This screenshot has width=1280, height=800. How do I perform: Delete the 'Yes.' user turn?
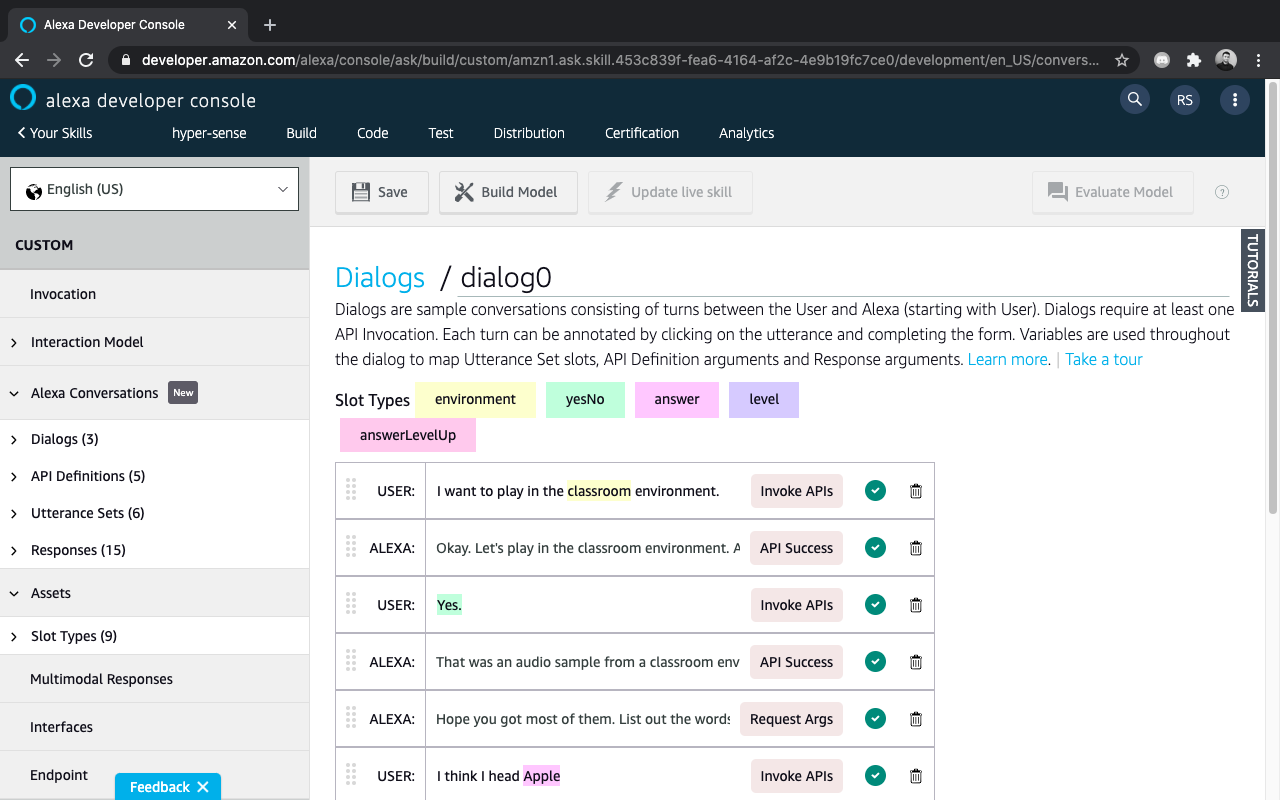tap(915, 605)
